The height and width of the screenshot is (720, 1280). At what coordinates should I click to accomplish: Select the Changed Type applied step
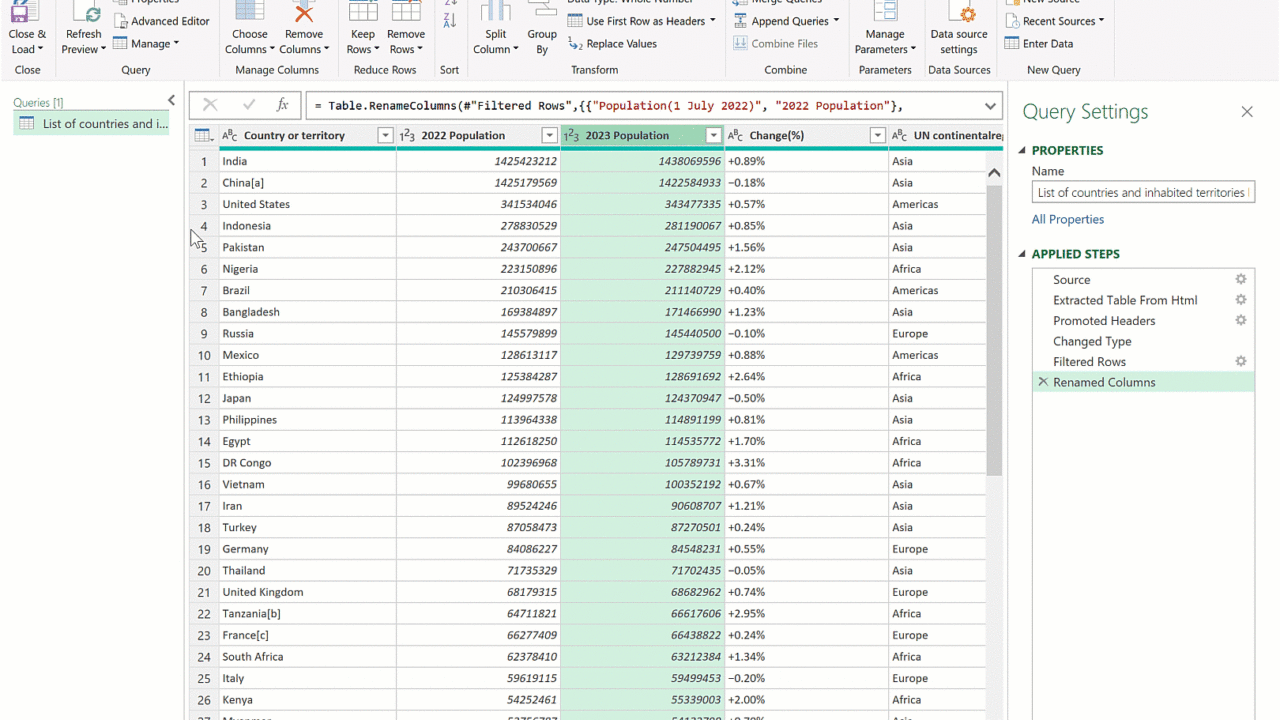click(1092, 341)
